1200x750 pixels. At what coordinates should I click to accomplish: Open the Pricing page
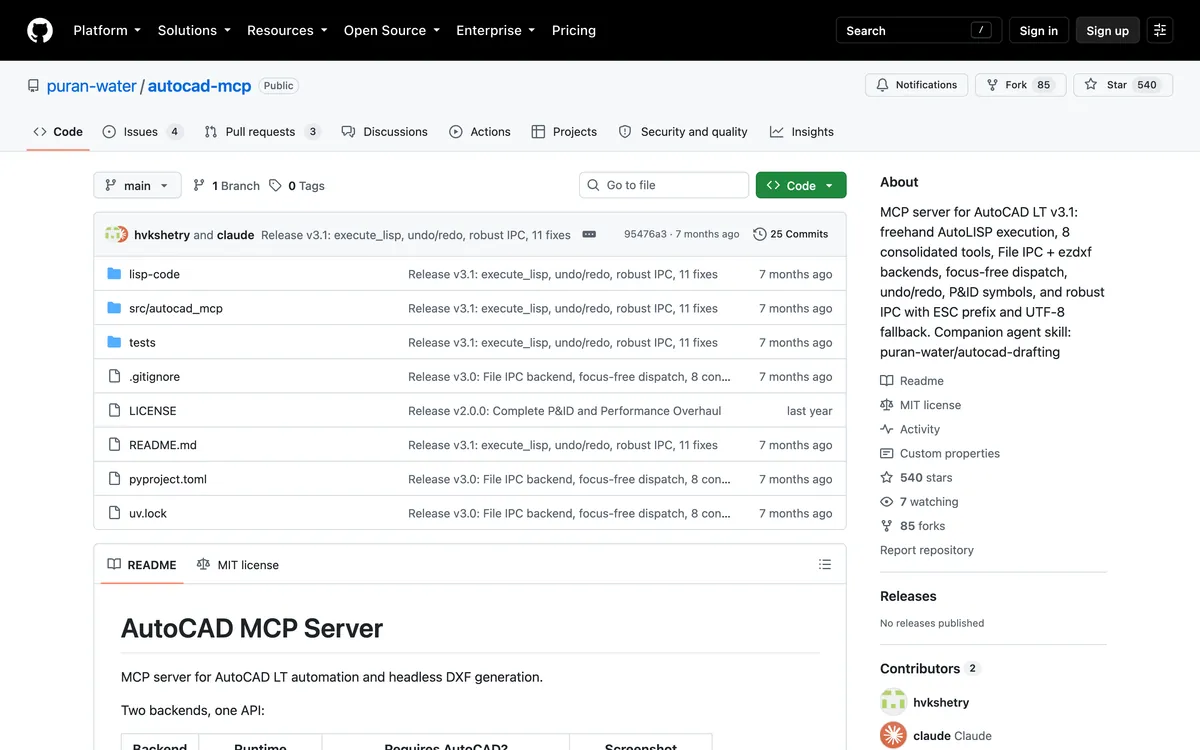click(x=574, y=30)
